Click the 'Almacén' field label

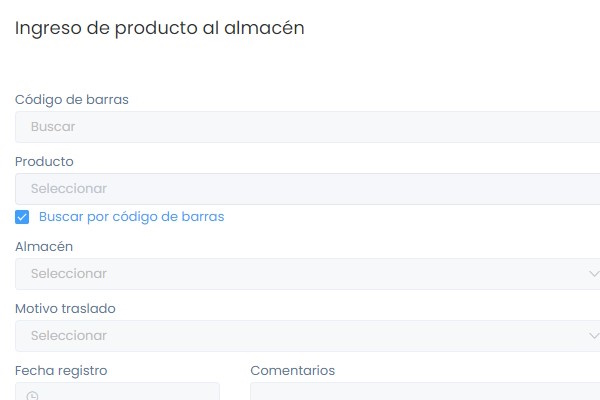(x=44, y=246)
